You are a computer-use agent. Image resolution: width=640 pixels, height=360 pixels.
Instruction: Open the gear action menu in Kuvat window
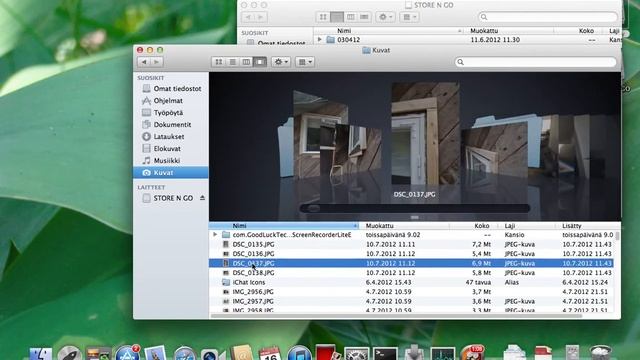pyautogui.click(x=281, y=62)
